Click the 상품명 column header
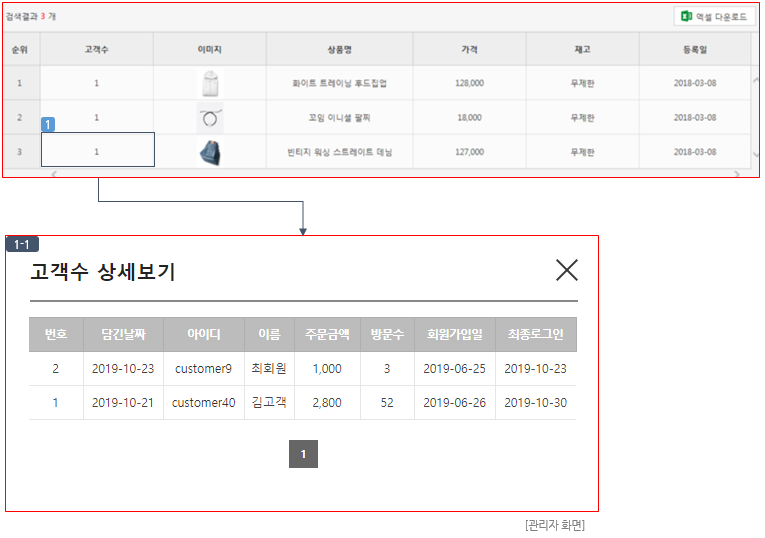This screenshot has height=538, width=765. 340,50
